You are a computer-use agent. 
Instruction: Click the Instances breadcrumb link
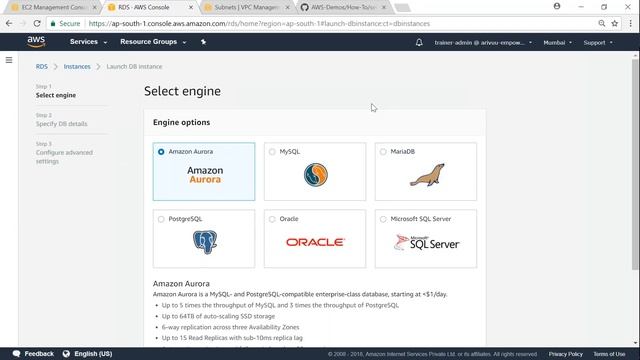click(77, 67)
